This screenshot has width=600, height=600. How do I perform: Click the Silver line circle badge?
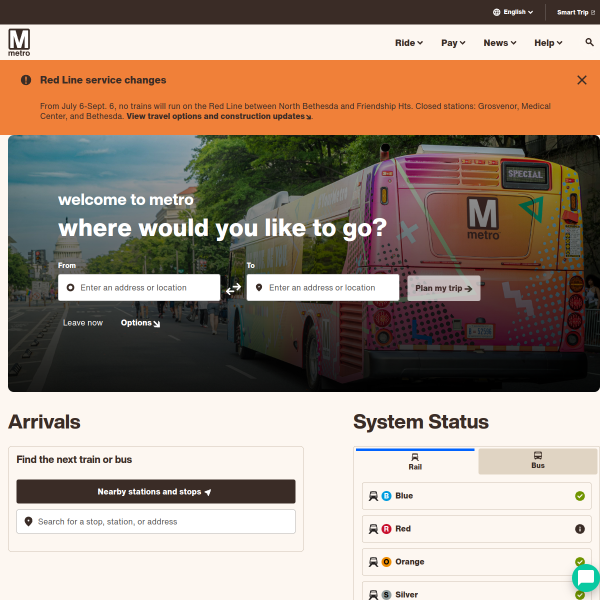pyautogui.click(x=386, y=595)
